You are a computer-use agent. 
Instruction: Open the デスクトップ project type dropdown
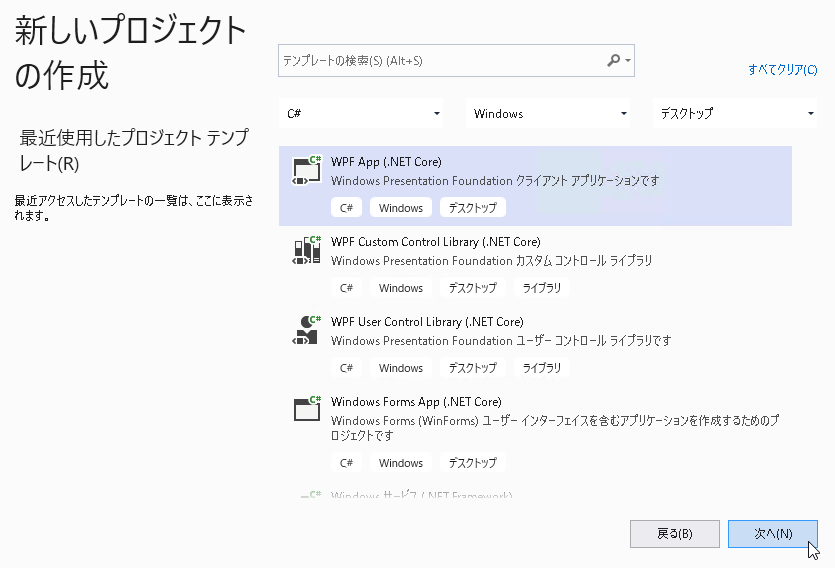(735, 113)
